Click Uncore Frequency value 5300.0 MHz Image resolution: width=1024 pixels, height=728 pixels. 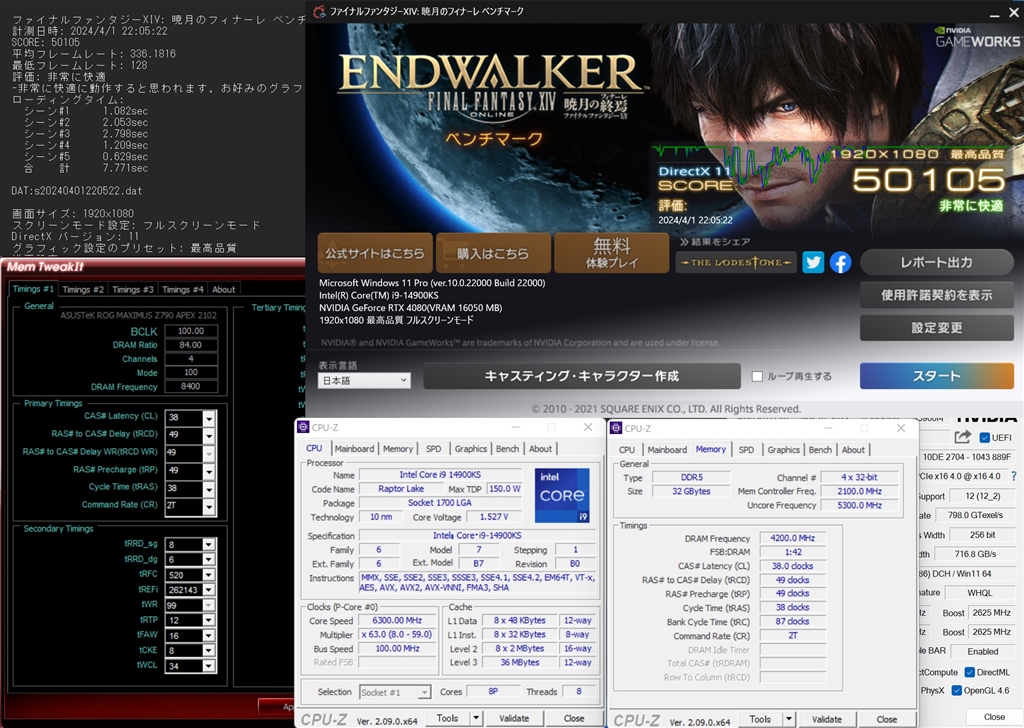[x=859, y=505]
